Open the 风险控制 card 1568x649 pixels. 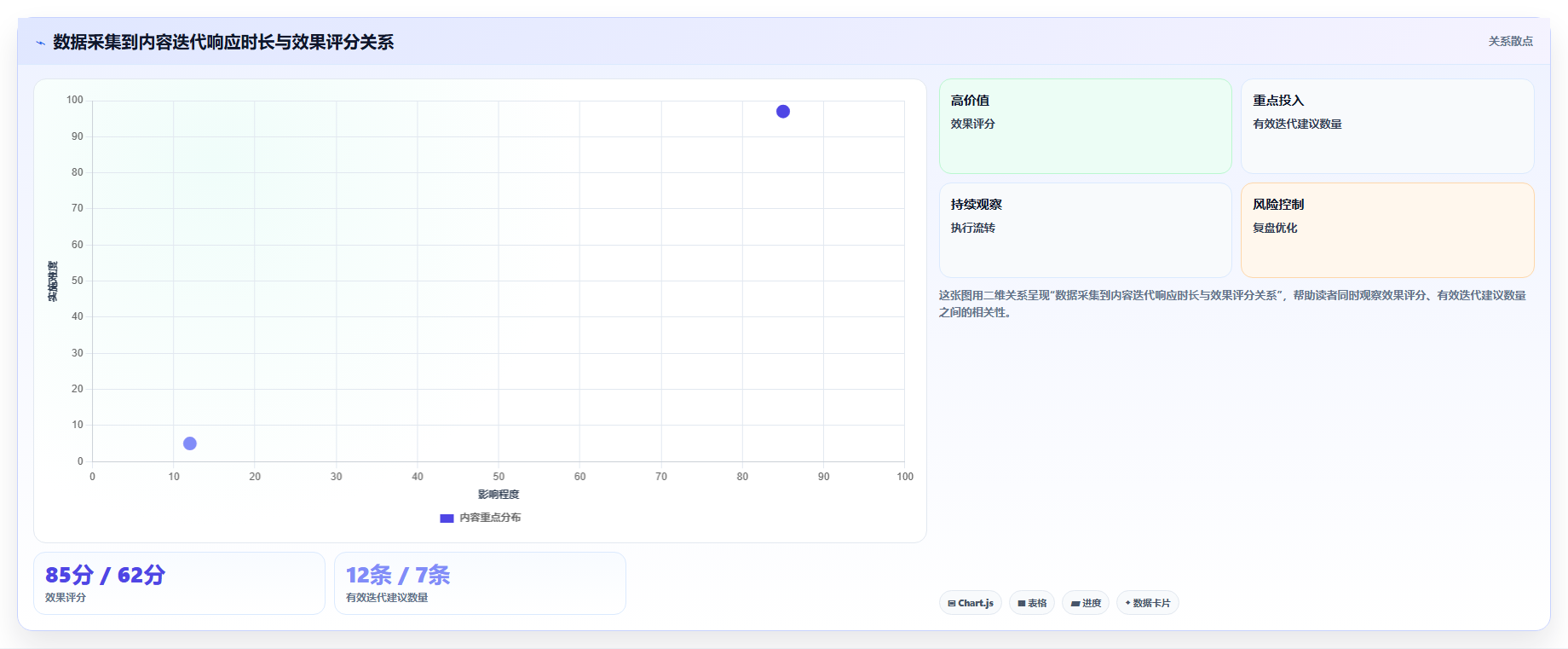(x=1387, y=230)
